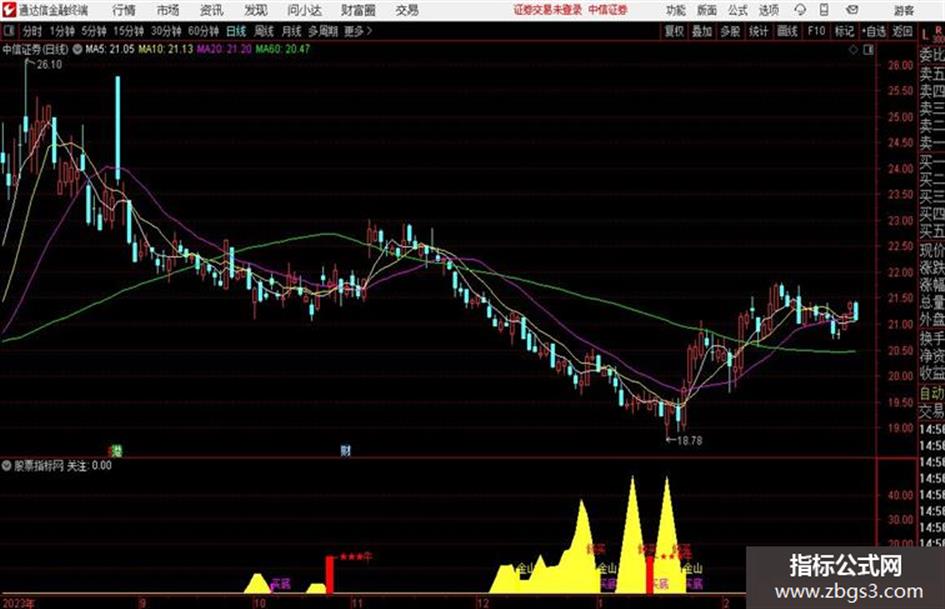
Task: Click the 返回 back button
Action: point(902,31)
